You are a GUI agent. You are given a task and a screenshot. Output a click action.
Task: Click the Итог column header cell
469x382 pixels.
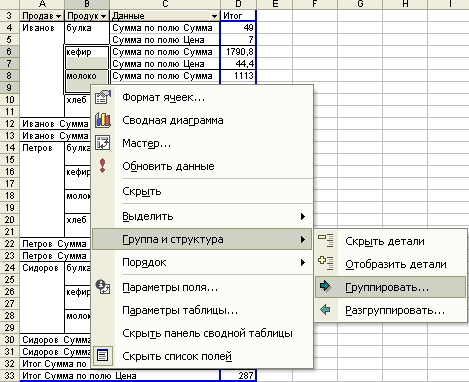[238, 16]
